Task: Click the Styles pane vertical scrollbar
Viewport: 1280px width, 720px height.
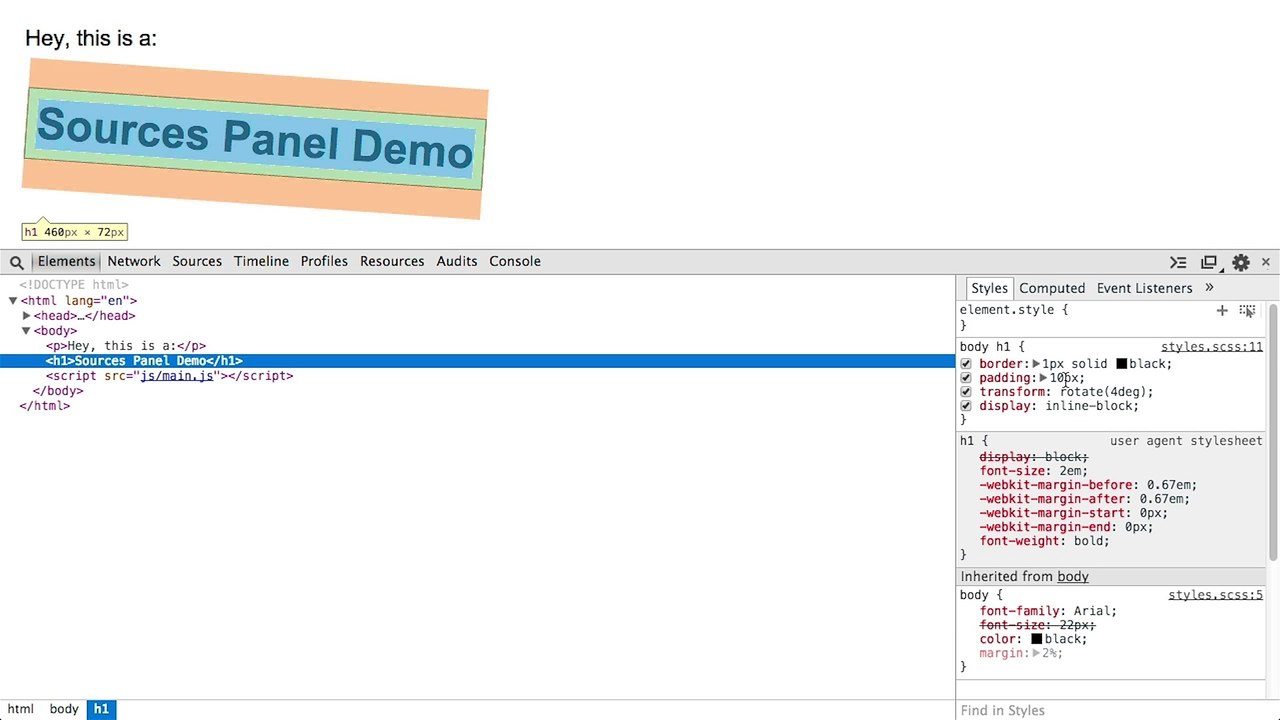Action: [1273, 430]
